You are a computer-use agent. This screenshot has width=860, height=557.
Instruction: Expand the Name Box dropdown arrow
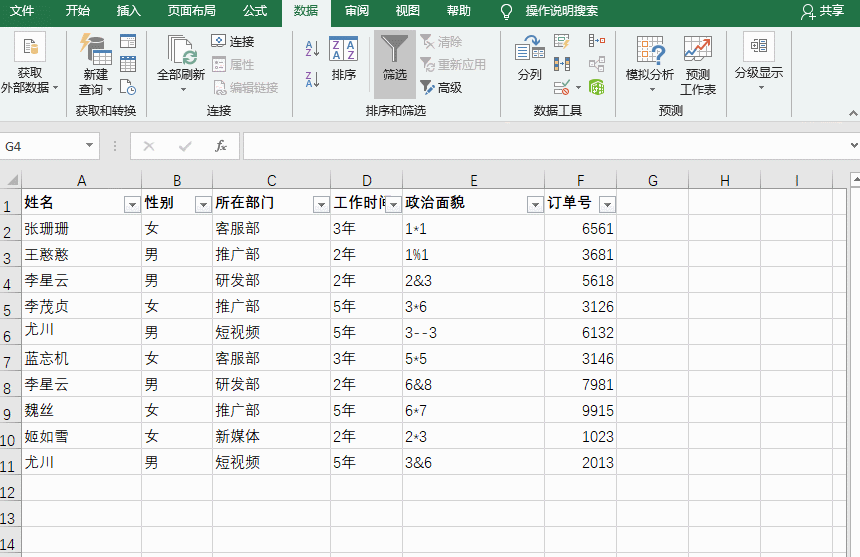tap(89, 145)
